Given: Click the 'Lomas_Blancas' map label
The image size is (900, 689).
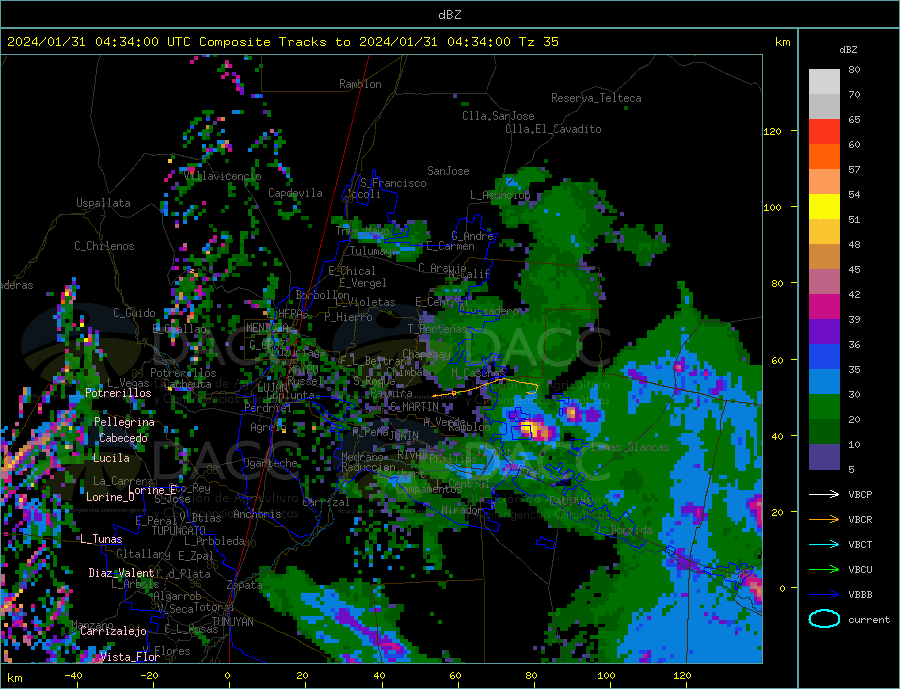Looking at the screenshot, I should click(630, 447).
